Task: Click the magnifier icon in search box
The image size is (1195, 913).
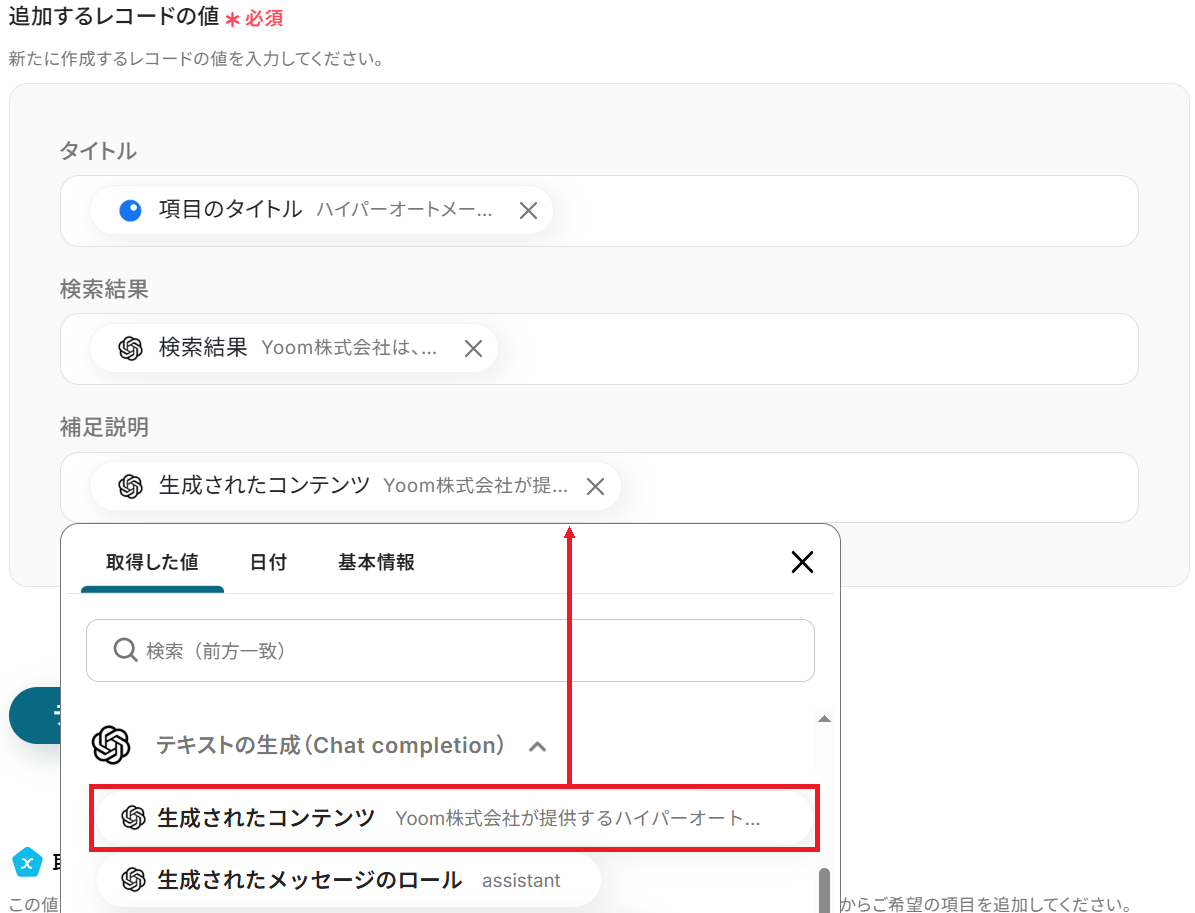Action: (125, 650)
